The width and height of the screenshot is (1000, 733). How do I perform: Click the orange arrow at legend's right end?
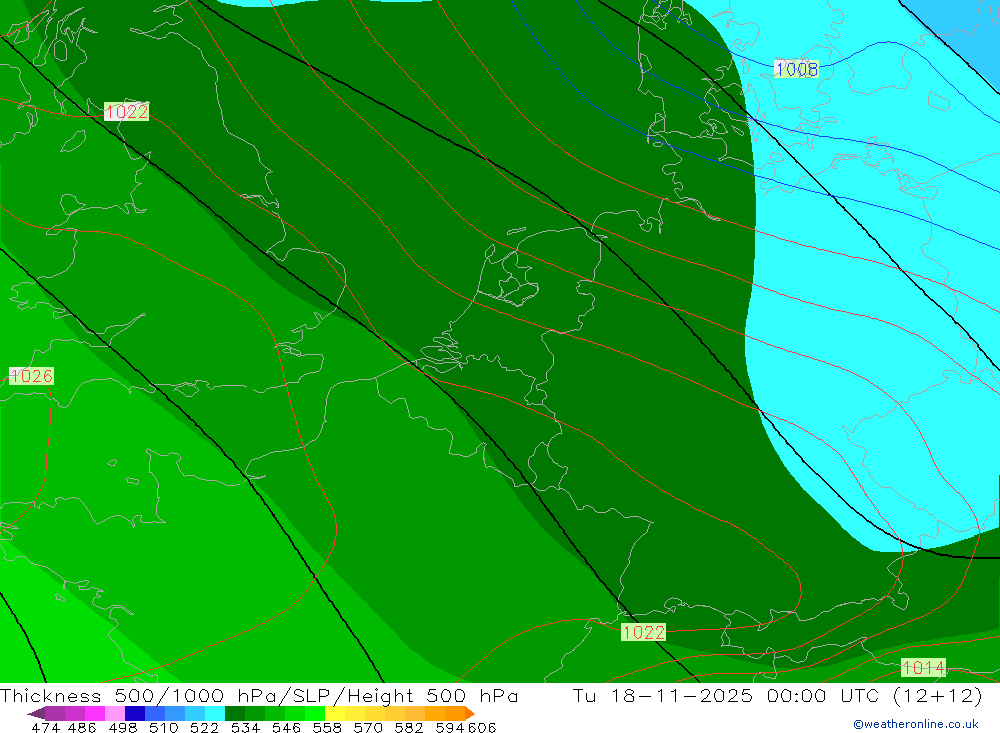click(470, 713)
